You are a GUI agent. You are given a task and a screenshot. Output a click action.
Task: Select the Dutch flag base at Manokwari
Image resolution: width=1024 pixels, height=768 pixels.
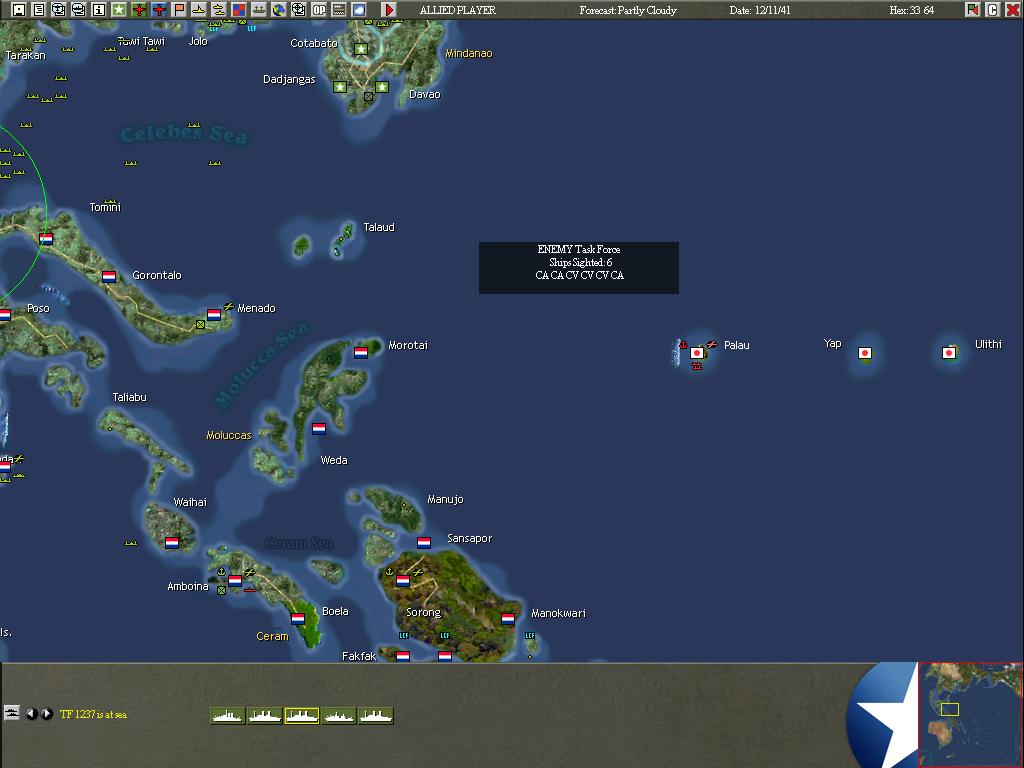tap(507, 618)
